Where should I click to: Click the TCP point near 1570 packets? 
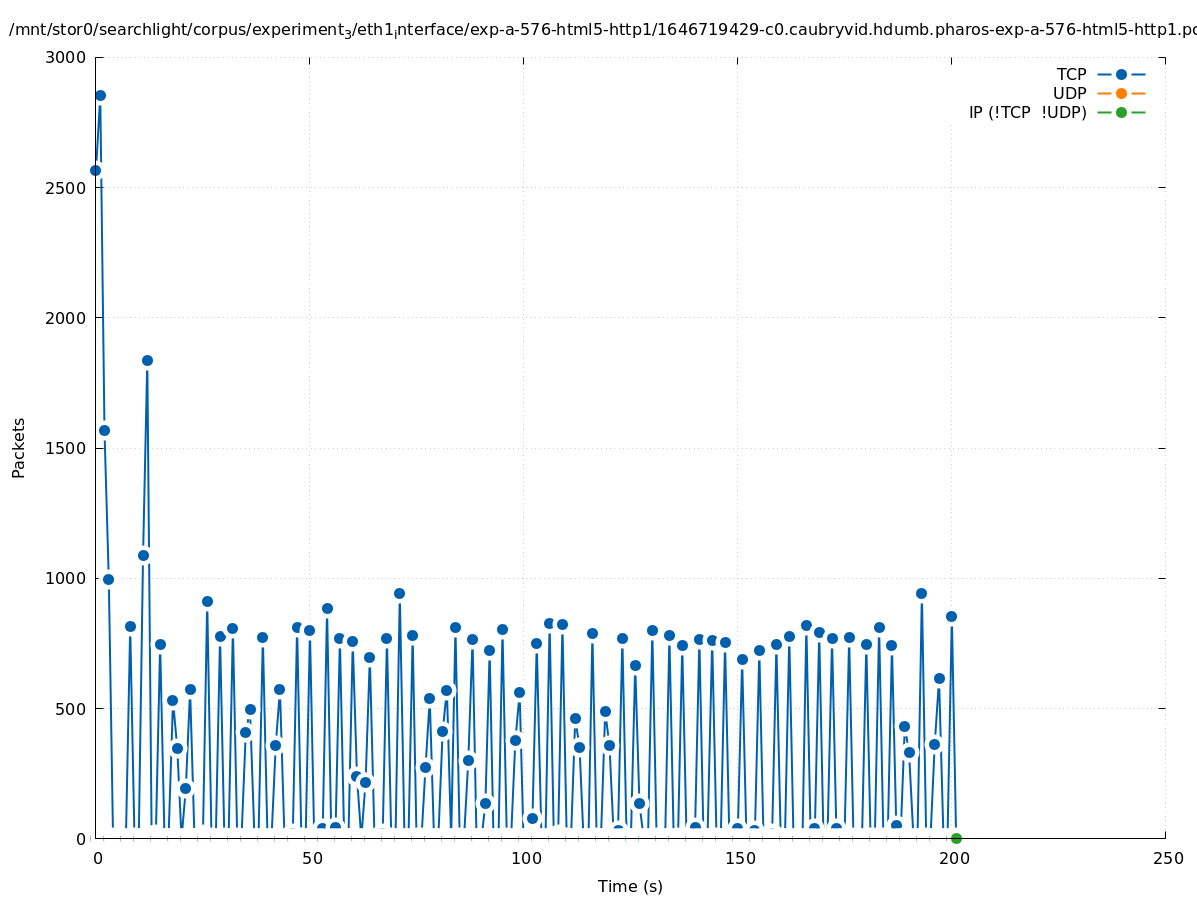pyautogui.click(x=104, y=430)
